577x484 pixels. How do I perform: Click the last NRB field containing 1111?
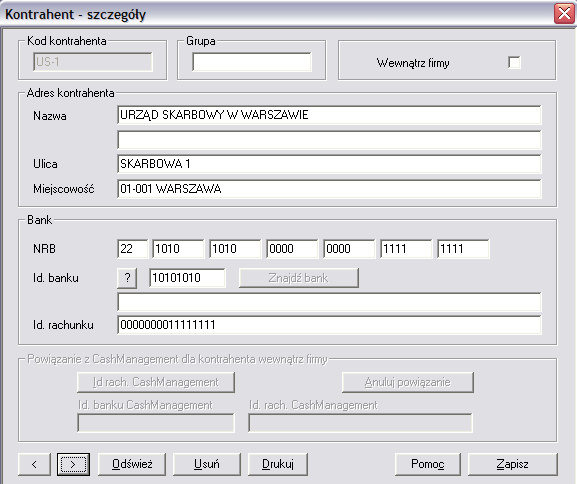[x=463, y=249]
